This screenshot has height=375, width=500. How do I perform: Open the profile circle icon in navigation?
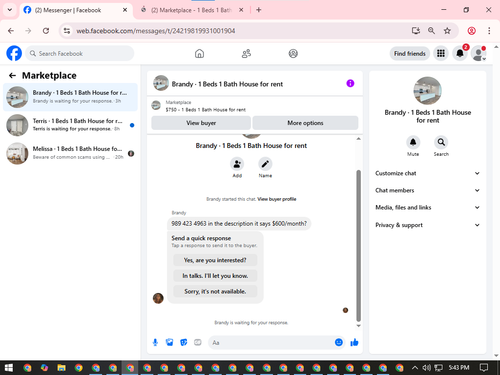(x=293, y=53)
